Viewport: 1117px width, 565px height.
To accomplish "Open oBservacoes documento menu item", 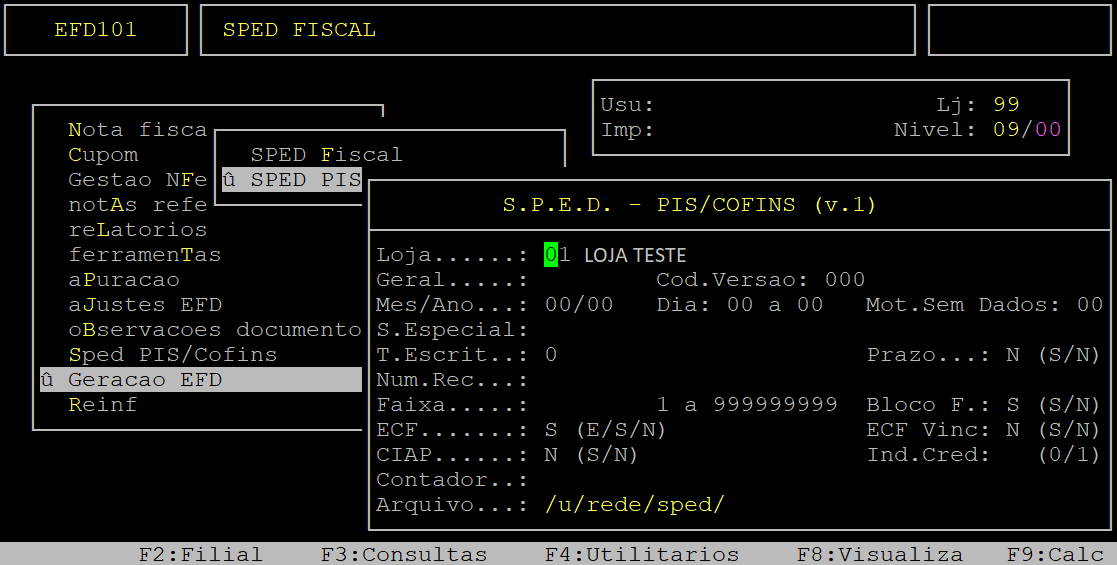I will coord(215,330).
